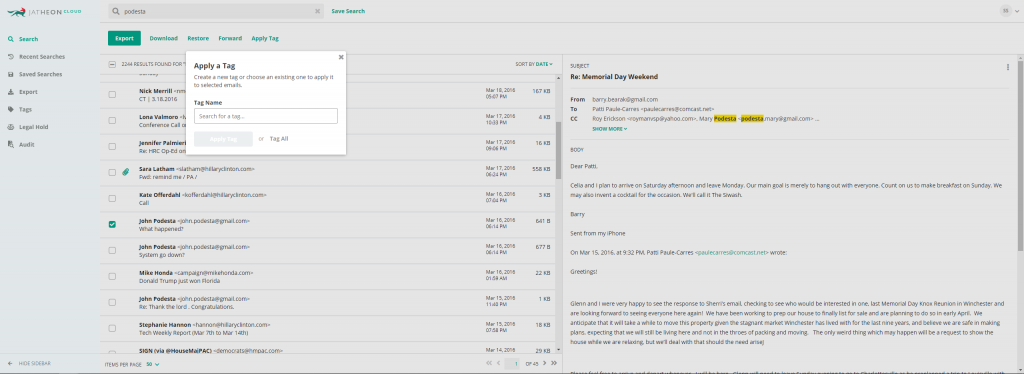Open the Tech Weekly Report email
The image size is (1024, 374).
pyautogui.click(x=328, y=328)
